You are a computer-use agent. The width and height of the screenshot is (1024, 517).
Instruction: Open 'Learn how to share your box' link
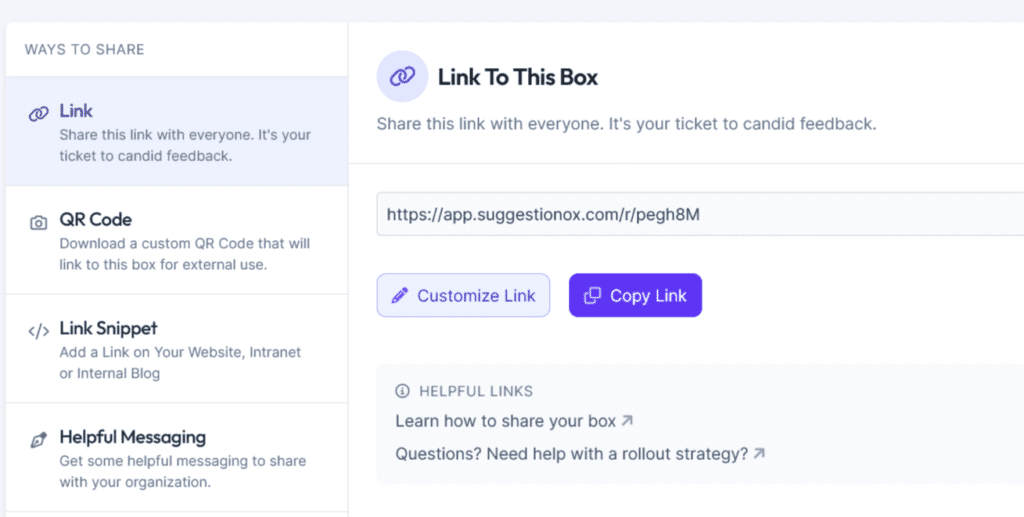pyautogui.click(x=505, y=421)
